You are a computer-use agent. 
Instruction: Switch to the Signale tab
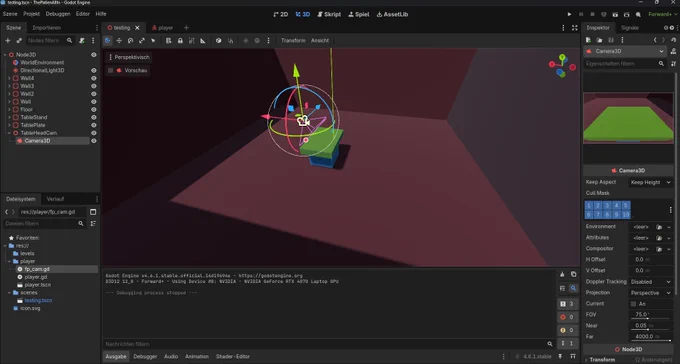coord(630,28)
